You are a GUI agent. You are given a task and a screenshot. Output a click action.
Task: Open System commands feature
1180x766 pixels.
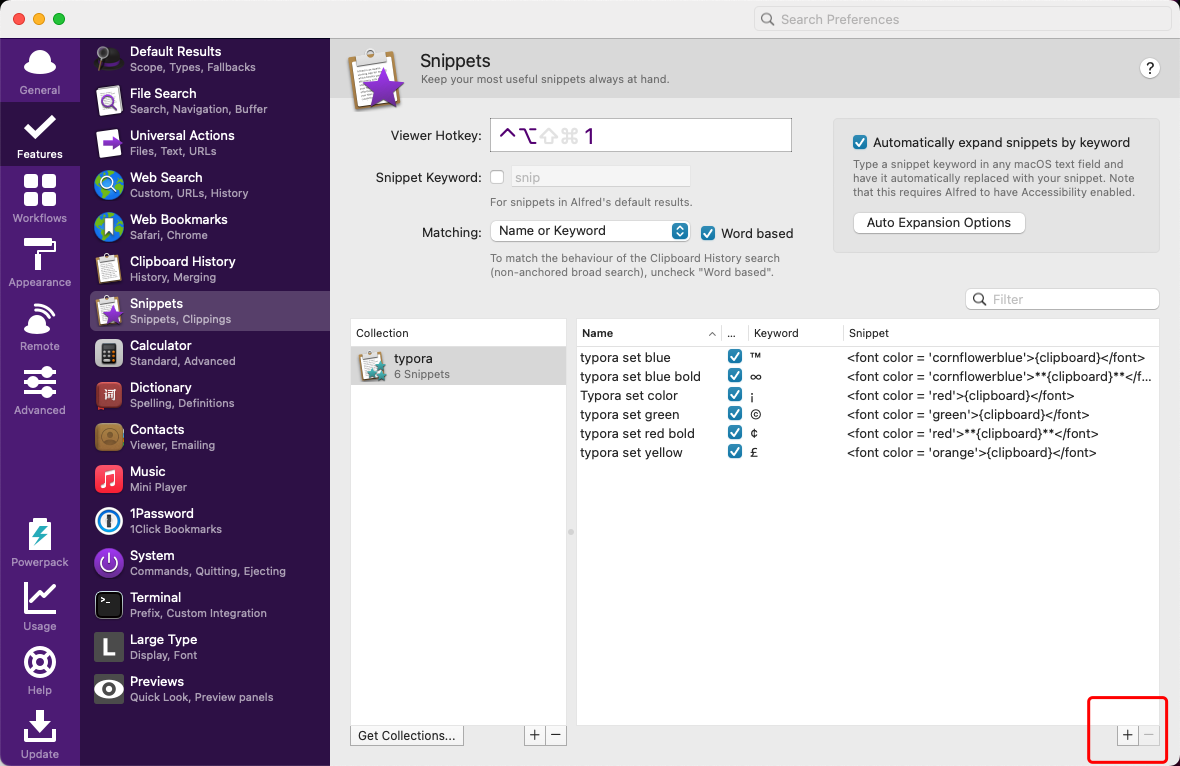click(x=209, y=564)
